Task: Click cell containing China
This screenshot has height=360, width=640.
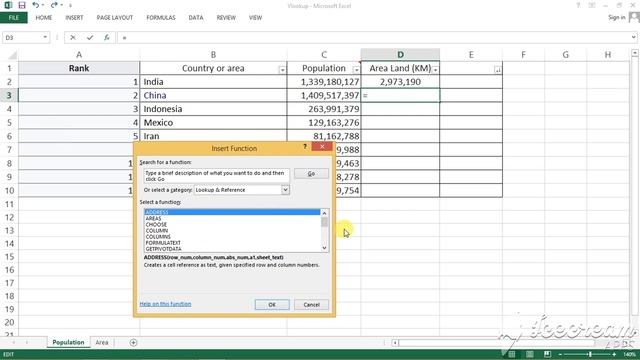Action: [213, 95]
